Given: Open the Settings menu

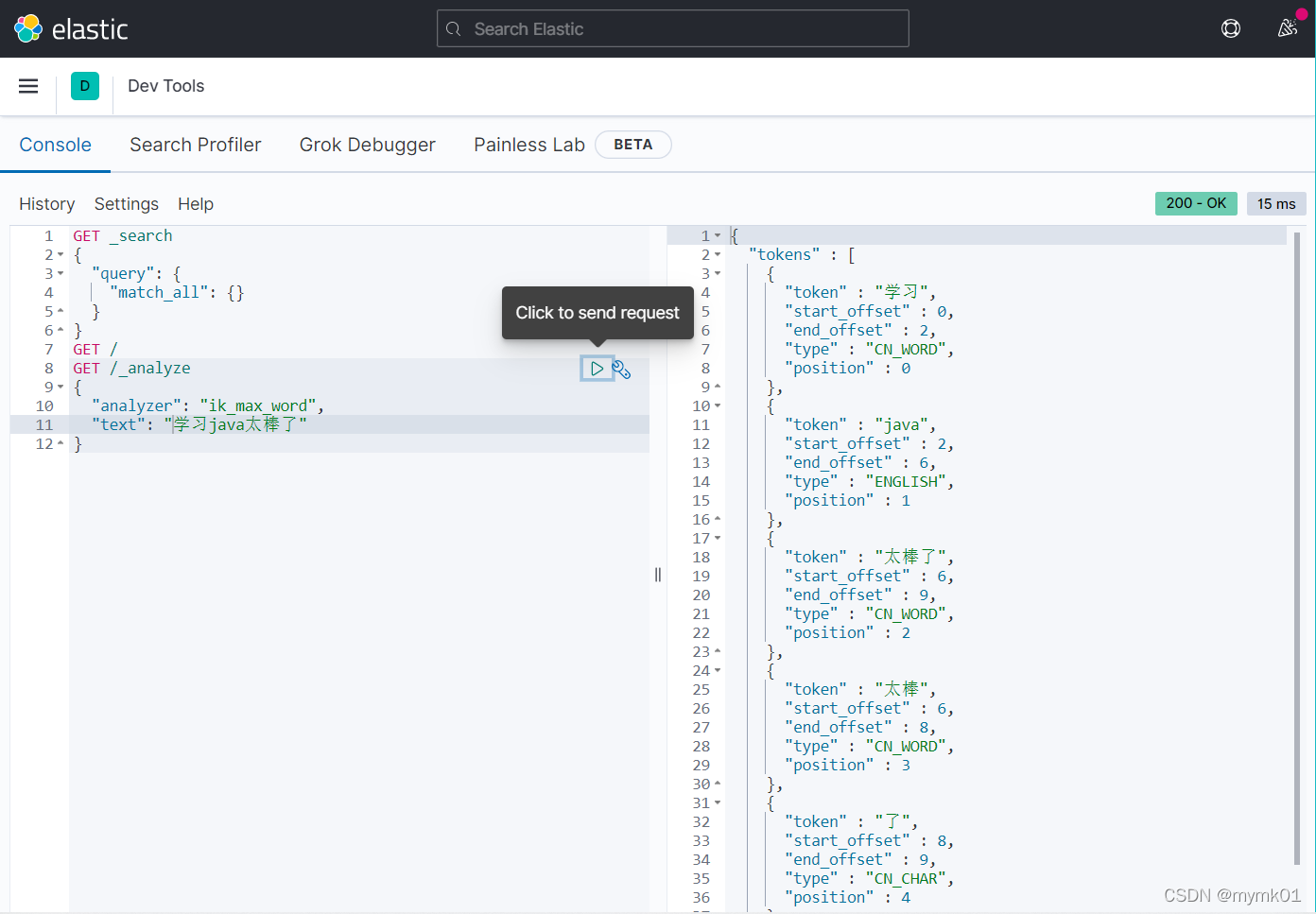Looking at the screenshot, I should [127, 204].
